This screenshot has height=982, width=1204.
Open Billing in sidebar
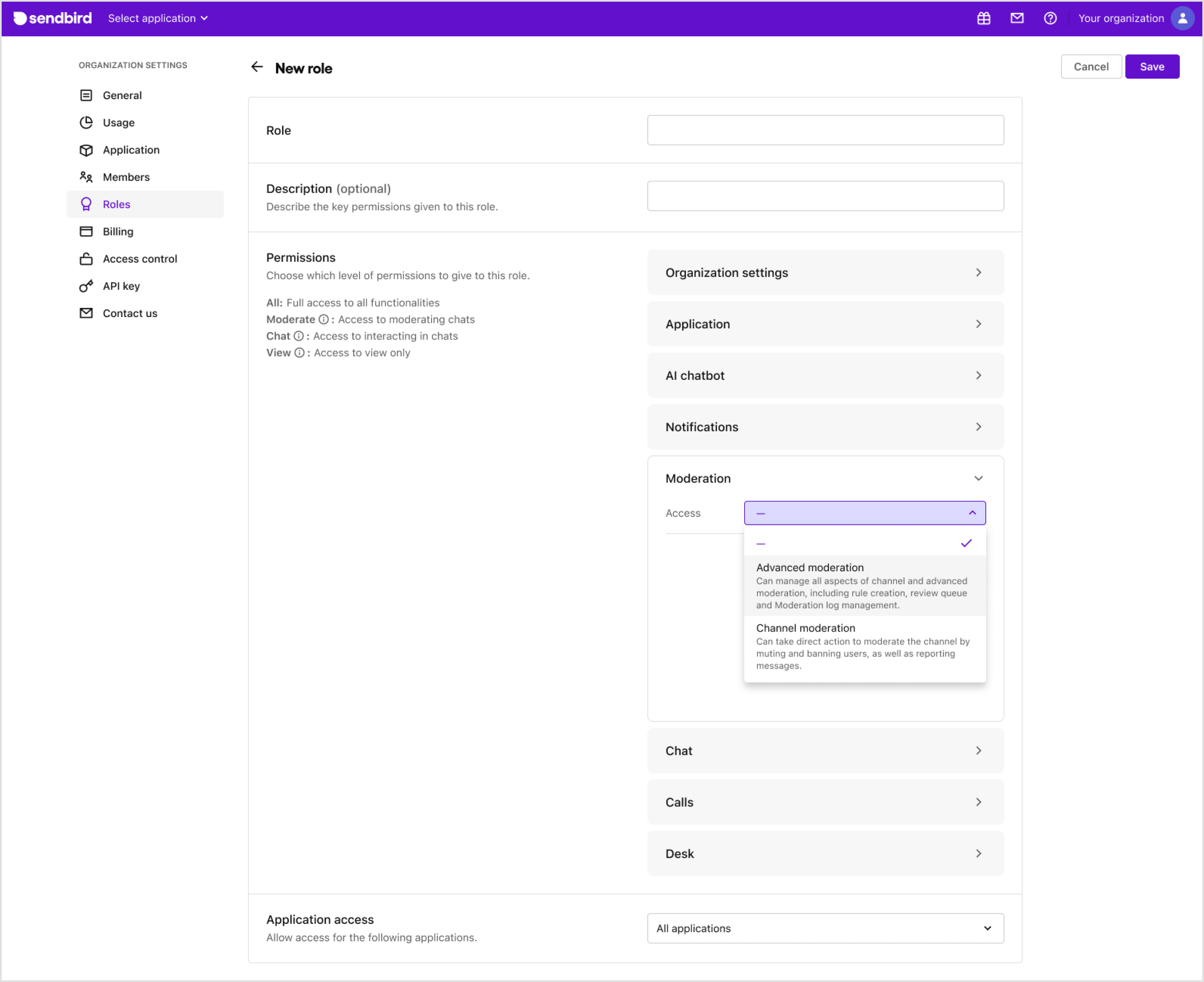(x=145, y=231)
